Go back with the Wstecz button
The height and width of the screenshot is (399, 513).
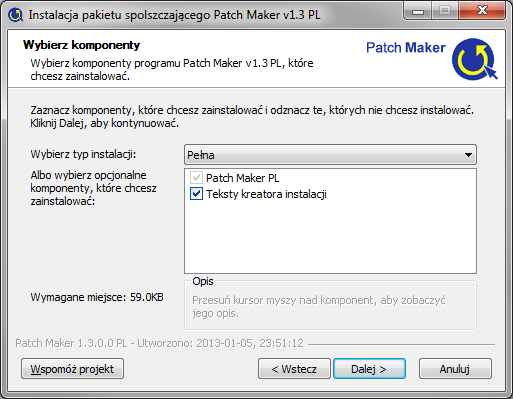click(x=294, y=369)
